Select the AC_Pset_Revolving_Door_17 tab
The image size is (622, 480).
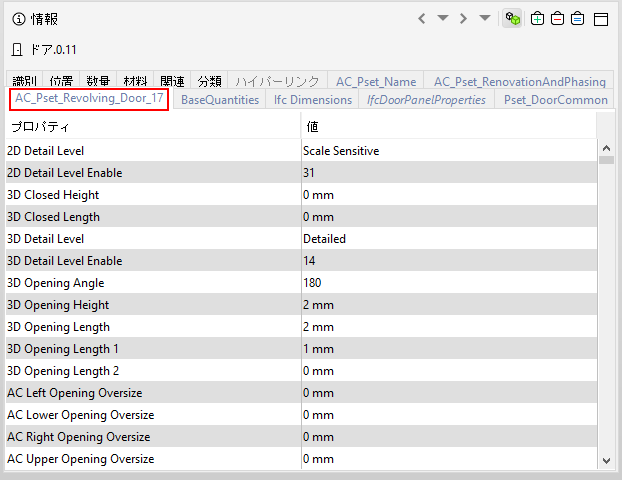click(x=89, y=98)
